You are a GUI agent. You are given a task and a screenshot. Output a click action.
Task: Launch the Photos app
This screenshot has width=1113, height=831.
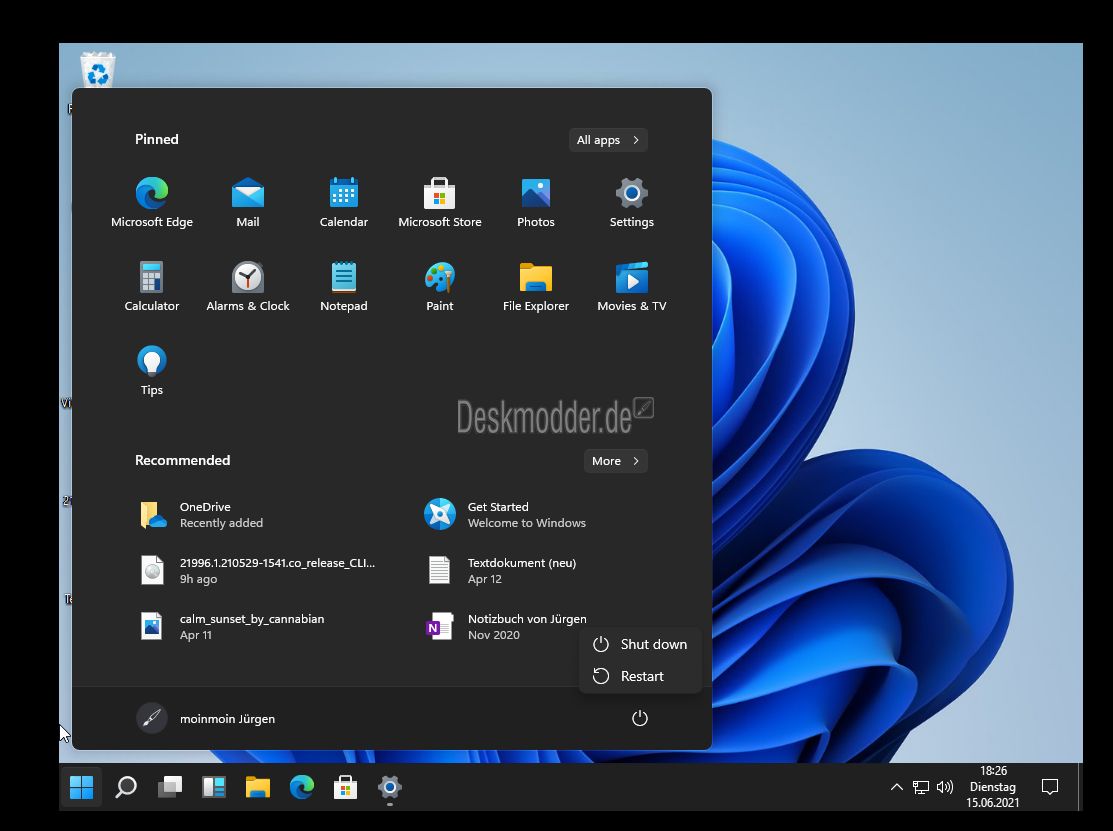[536, 202]
